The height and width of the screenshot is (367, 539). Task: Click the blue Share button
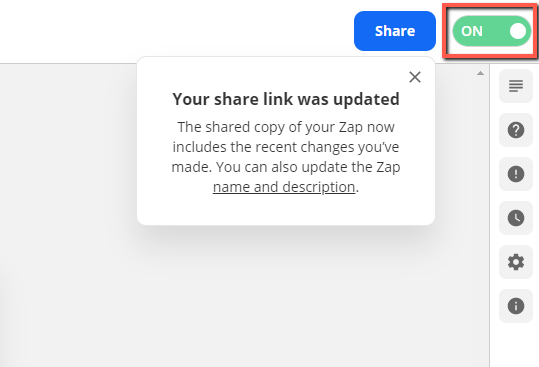395,31
